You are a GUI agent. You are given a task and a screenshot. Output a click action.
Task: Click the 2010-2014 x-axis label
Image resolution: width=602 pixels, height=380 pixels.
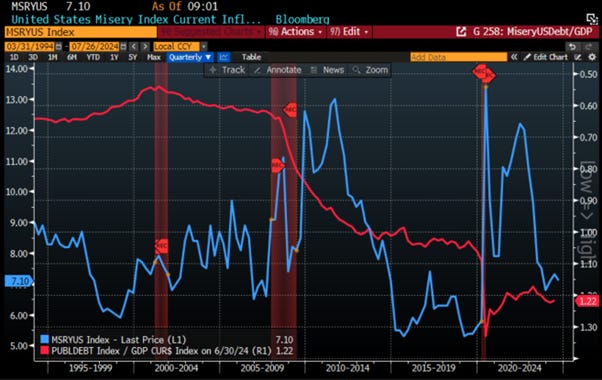click(347, 368)
